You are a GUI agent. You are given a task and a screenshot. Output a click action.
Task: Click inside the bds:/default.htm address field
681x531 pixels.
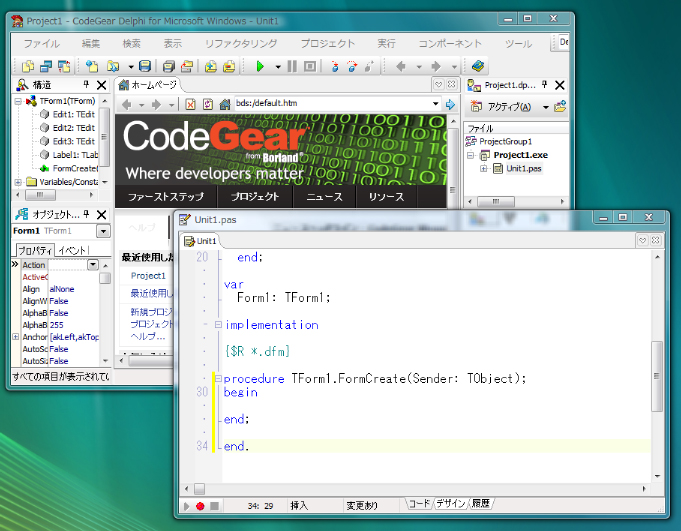tap(332, 104)
